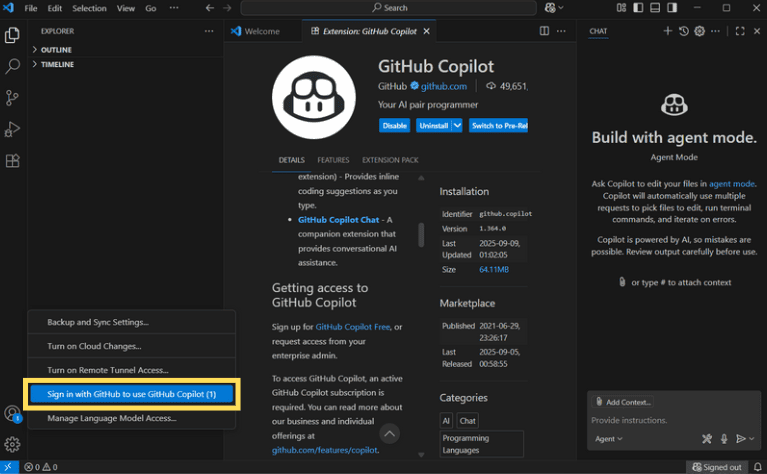767x474 pixels.
Task: Maximize the chat panel
Action: pos(740,31)
